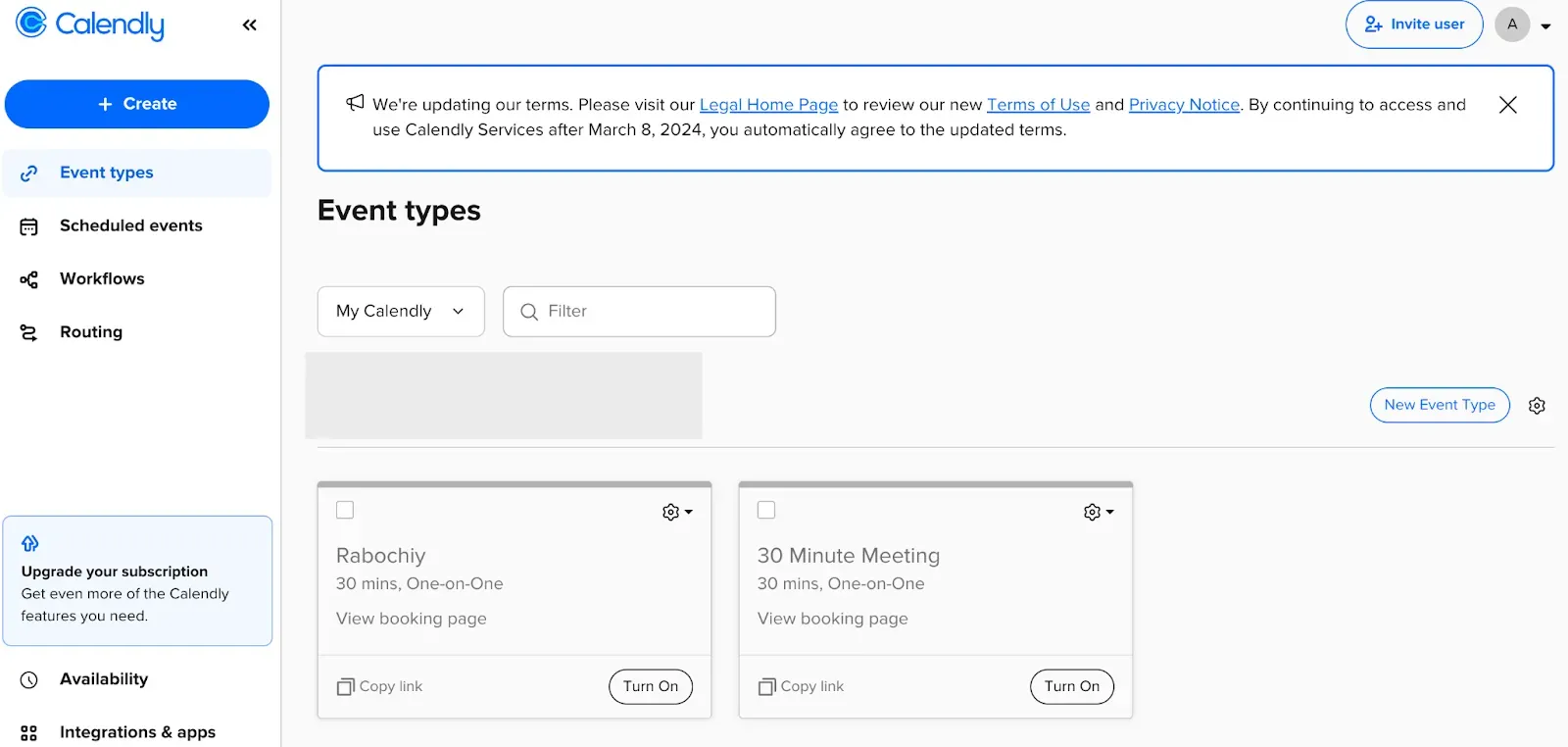Select the Rabochiy event checkbox
This screenshot has width=1568, height=747.
(x=345, y=510)
